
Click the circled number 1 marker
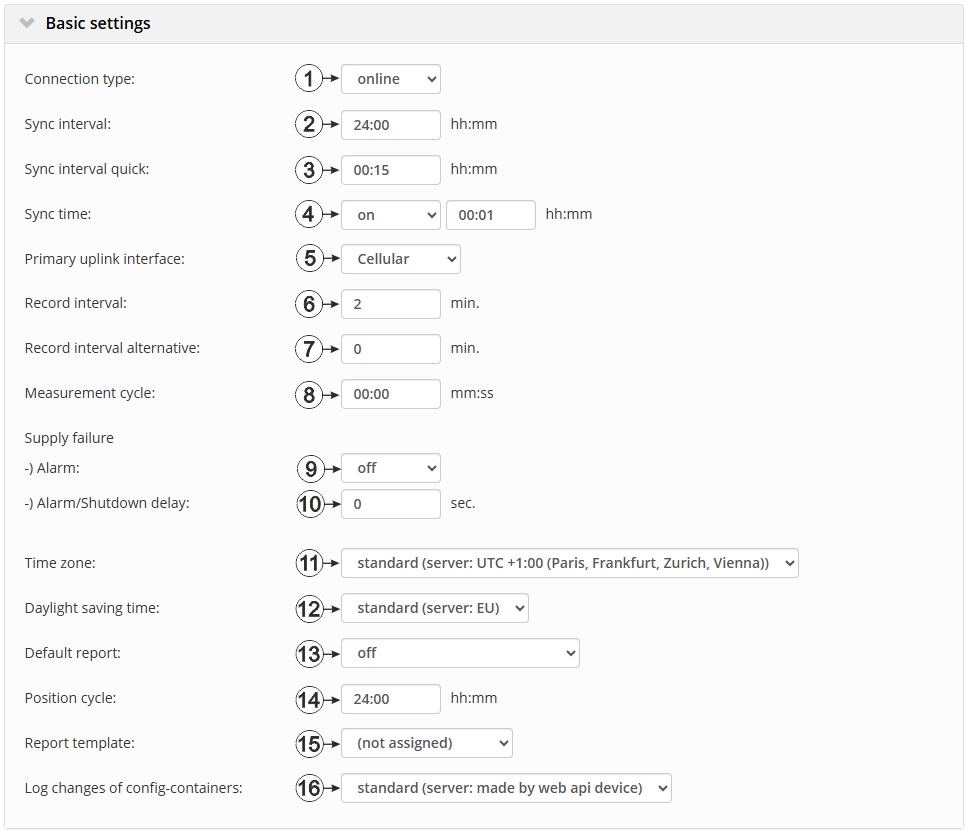click(x=309, y=79)
